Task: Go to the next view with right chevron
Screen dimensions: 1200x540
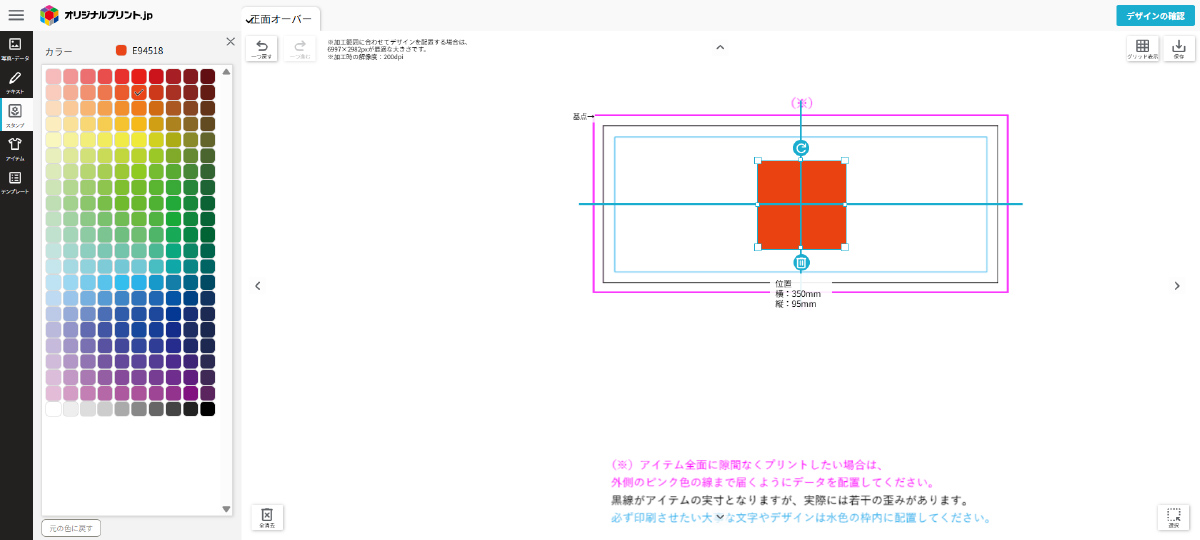Action: pos(1177,286)
